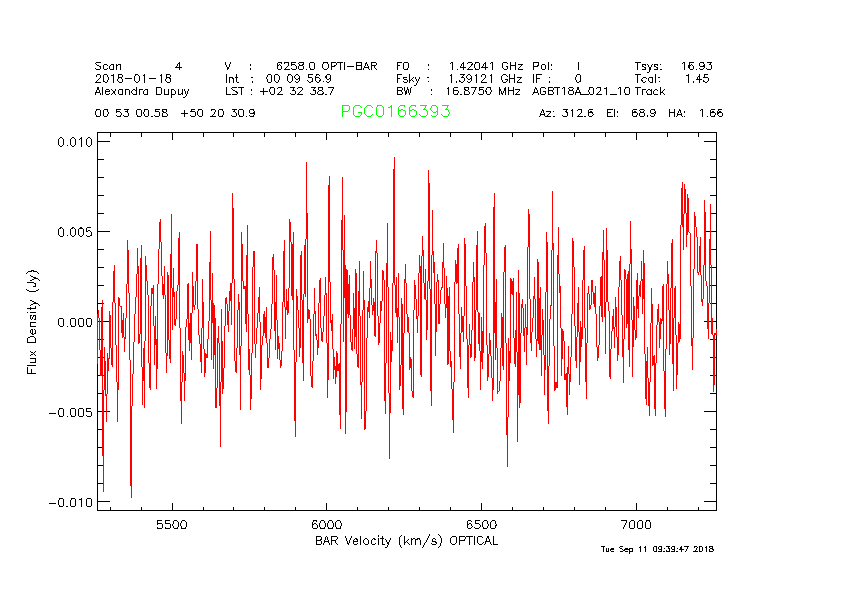Viewport: 842px width, 595px height.
Task: Click the 0.000 flux tick label
Action: 74,322
